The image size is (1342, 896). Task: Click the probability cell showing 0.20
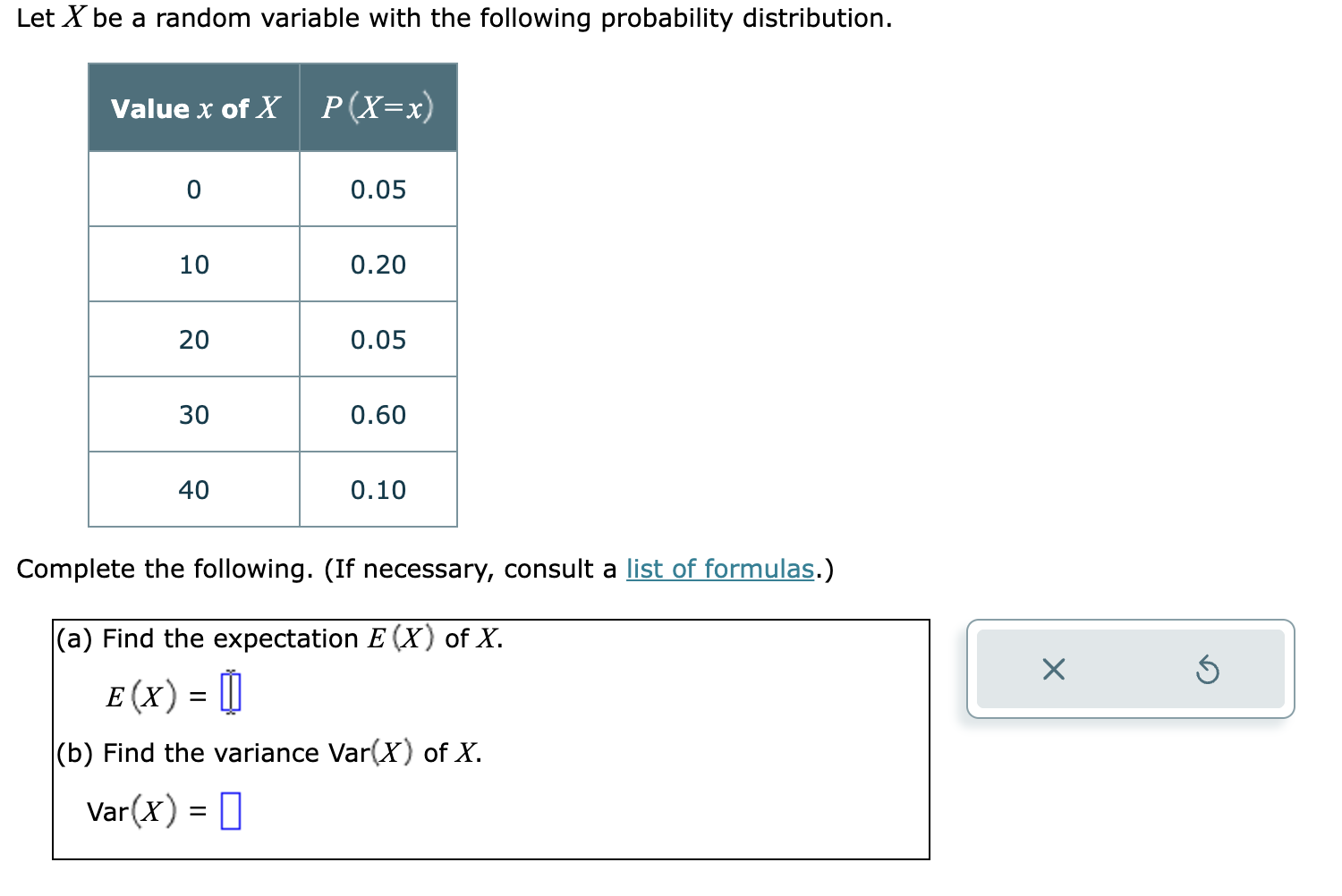coord(378,264)
